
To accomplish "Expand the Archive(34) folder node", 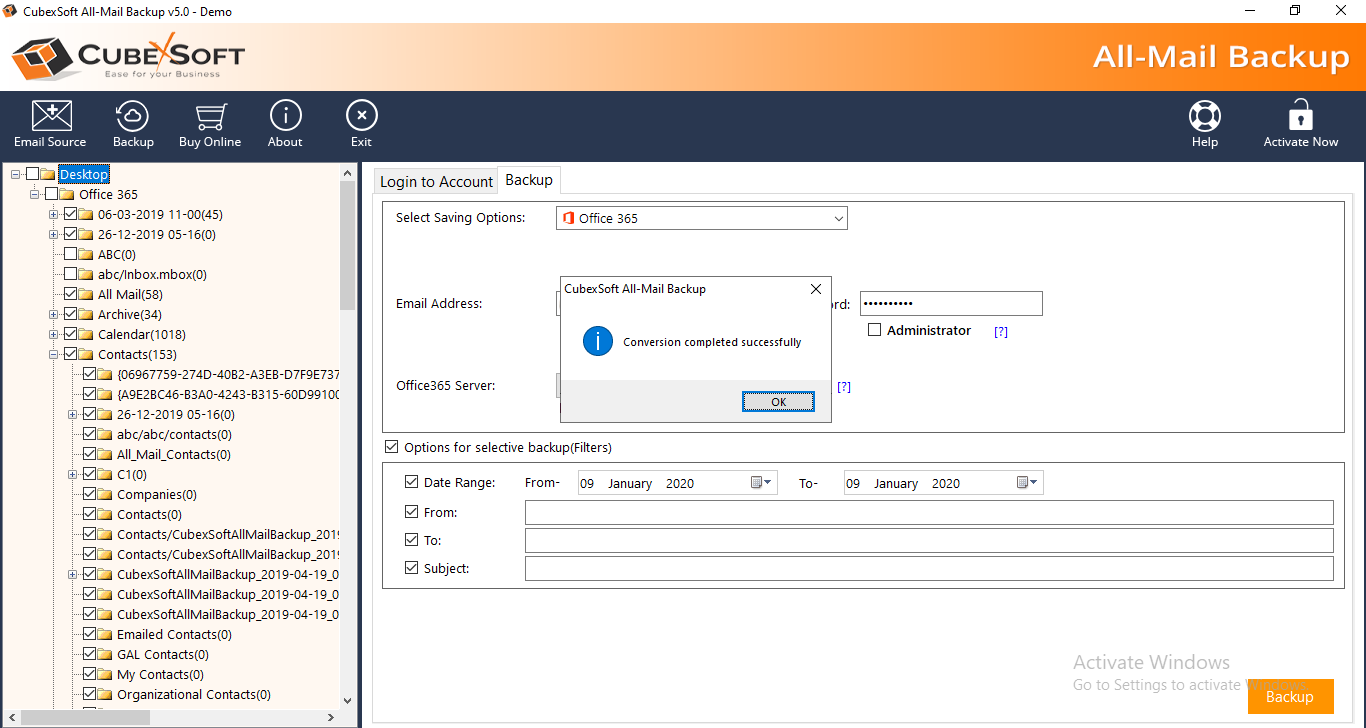I will tap(54, 314).
